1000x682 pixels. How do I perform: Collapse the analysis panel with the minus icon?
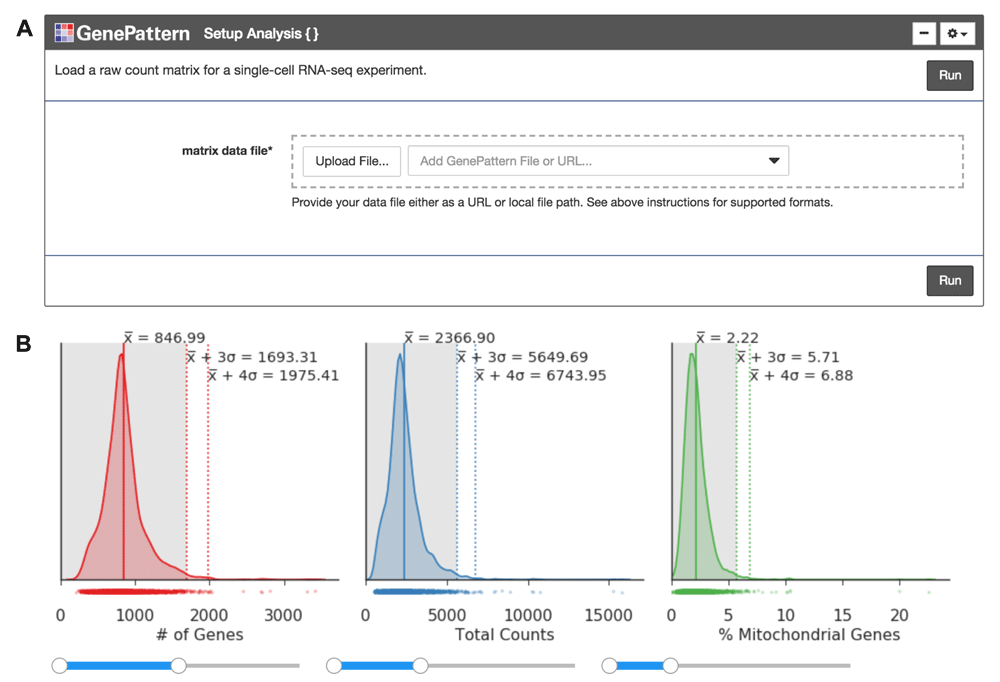coord(922,33)
